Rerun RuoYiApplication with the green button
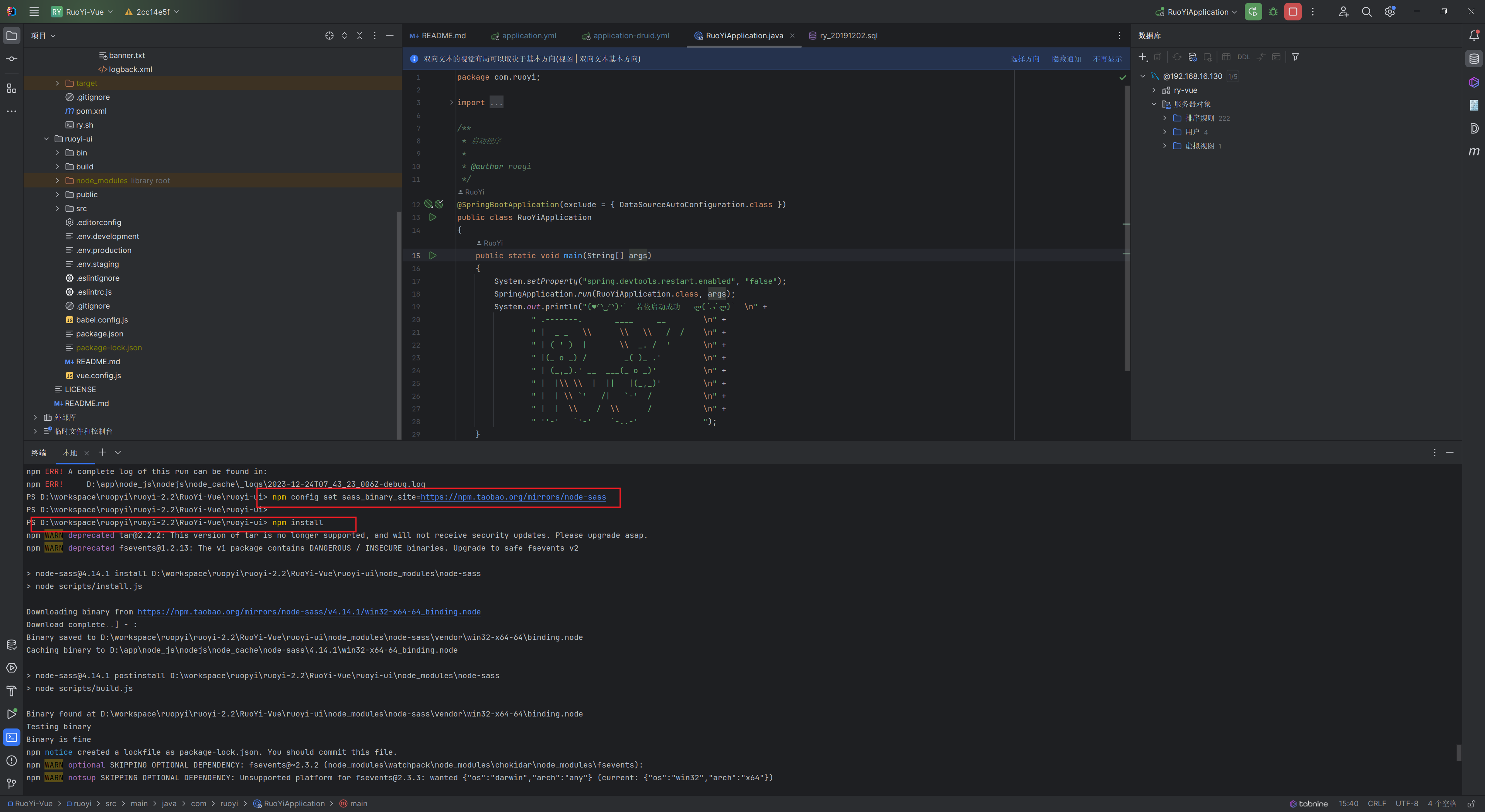 coord(1253,12)
